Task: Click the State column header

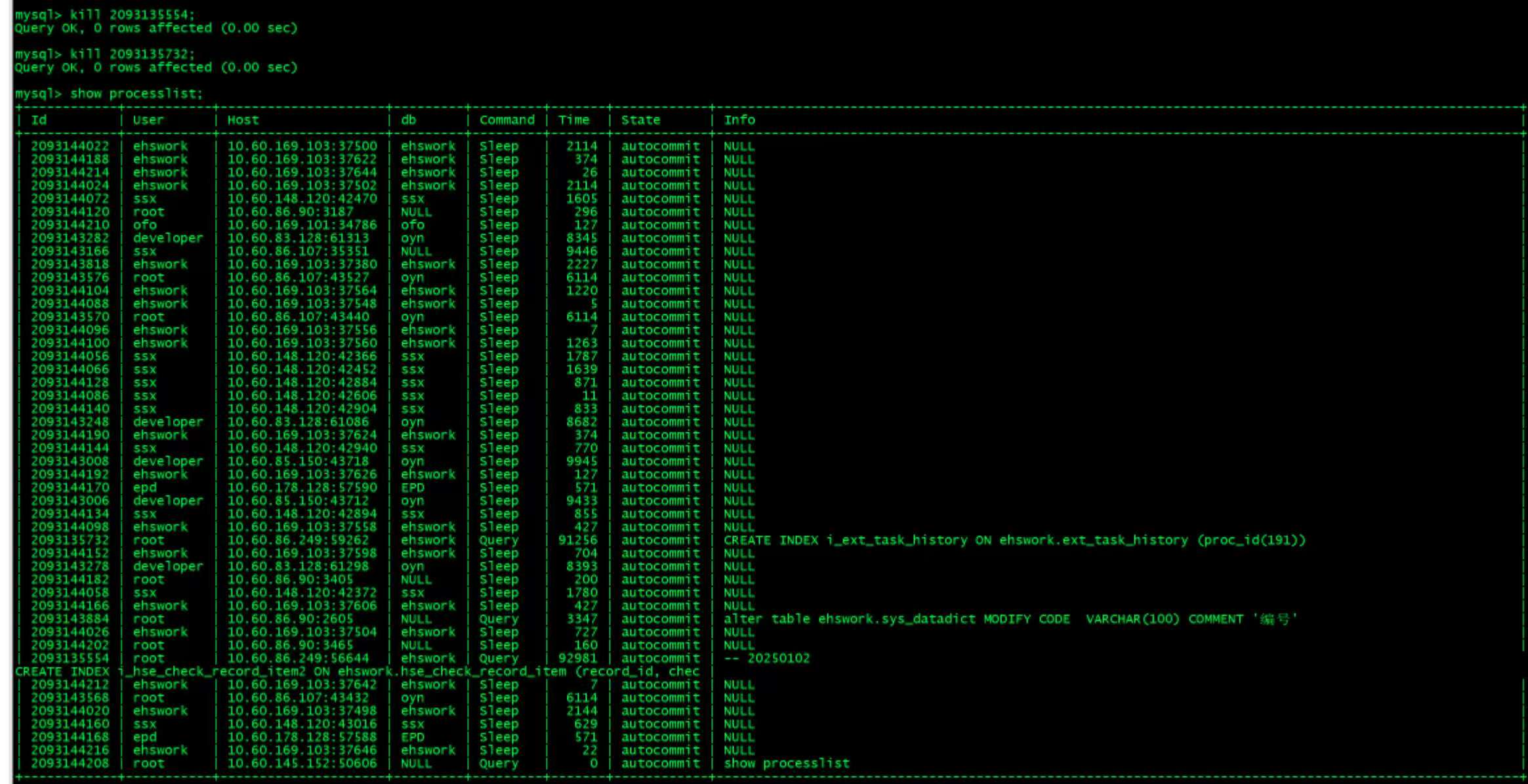Action: (640, 120)
